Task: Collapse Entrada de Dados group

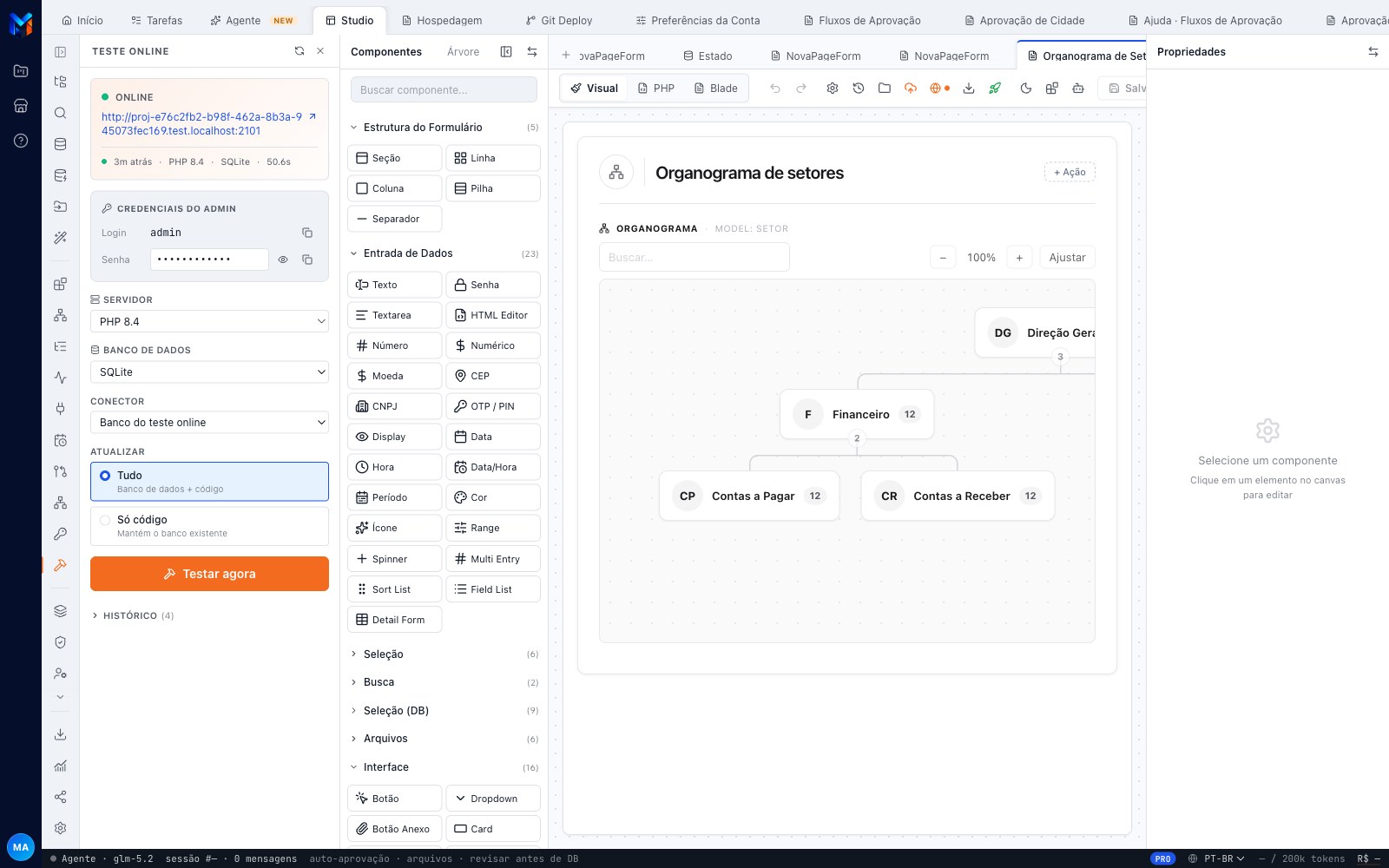Action: pos(444,253)
